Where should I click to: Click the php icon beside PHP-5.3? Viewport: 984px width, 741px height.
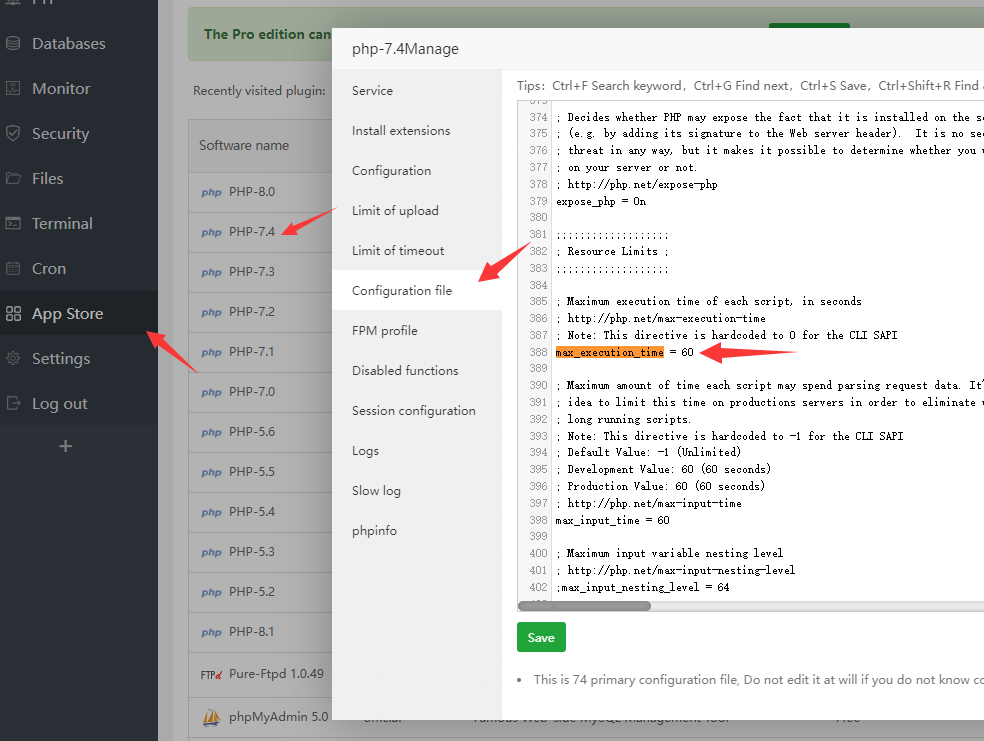pos(211,552)
